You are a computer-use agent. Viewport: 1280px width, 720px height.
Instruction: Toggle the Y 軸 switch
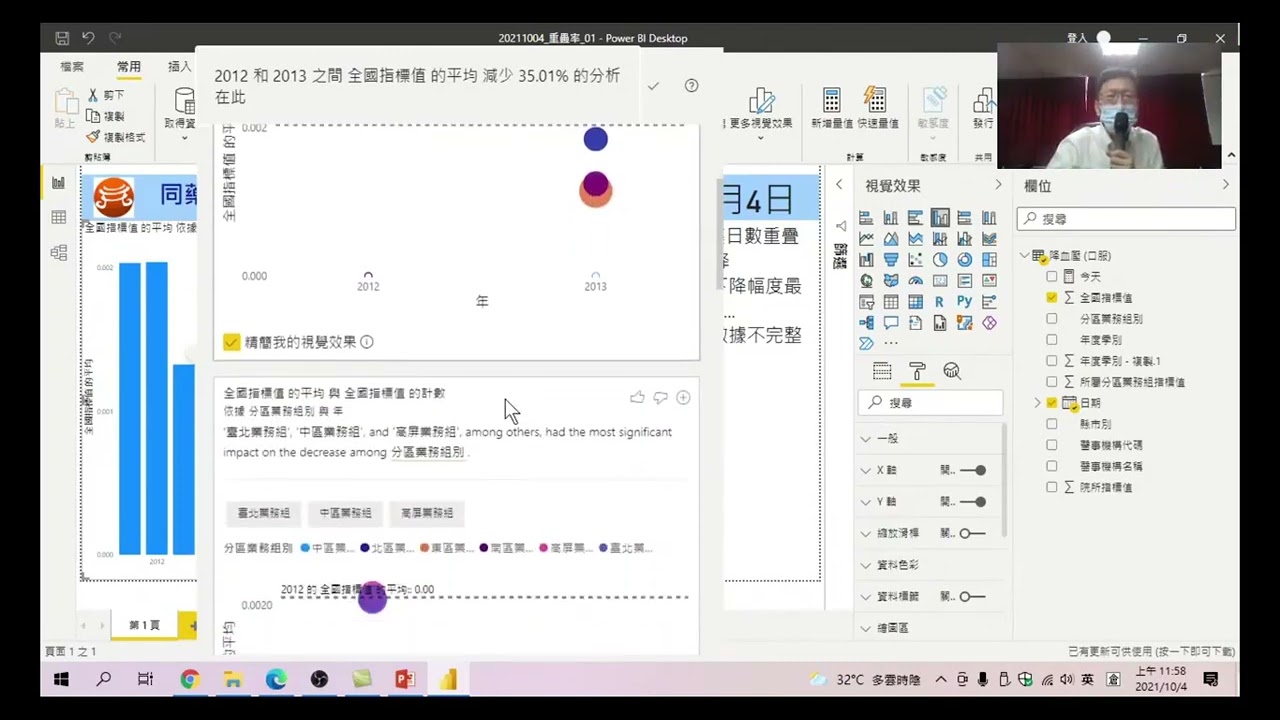(973, 502)
